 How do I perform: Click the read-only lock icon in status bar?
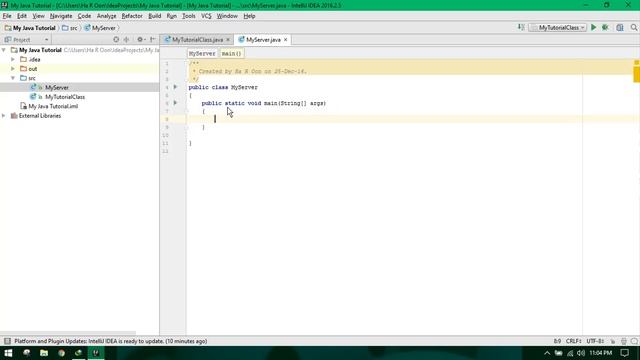tap(613, 341)
